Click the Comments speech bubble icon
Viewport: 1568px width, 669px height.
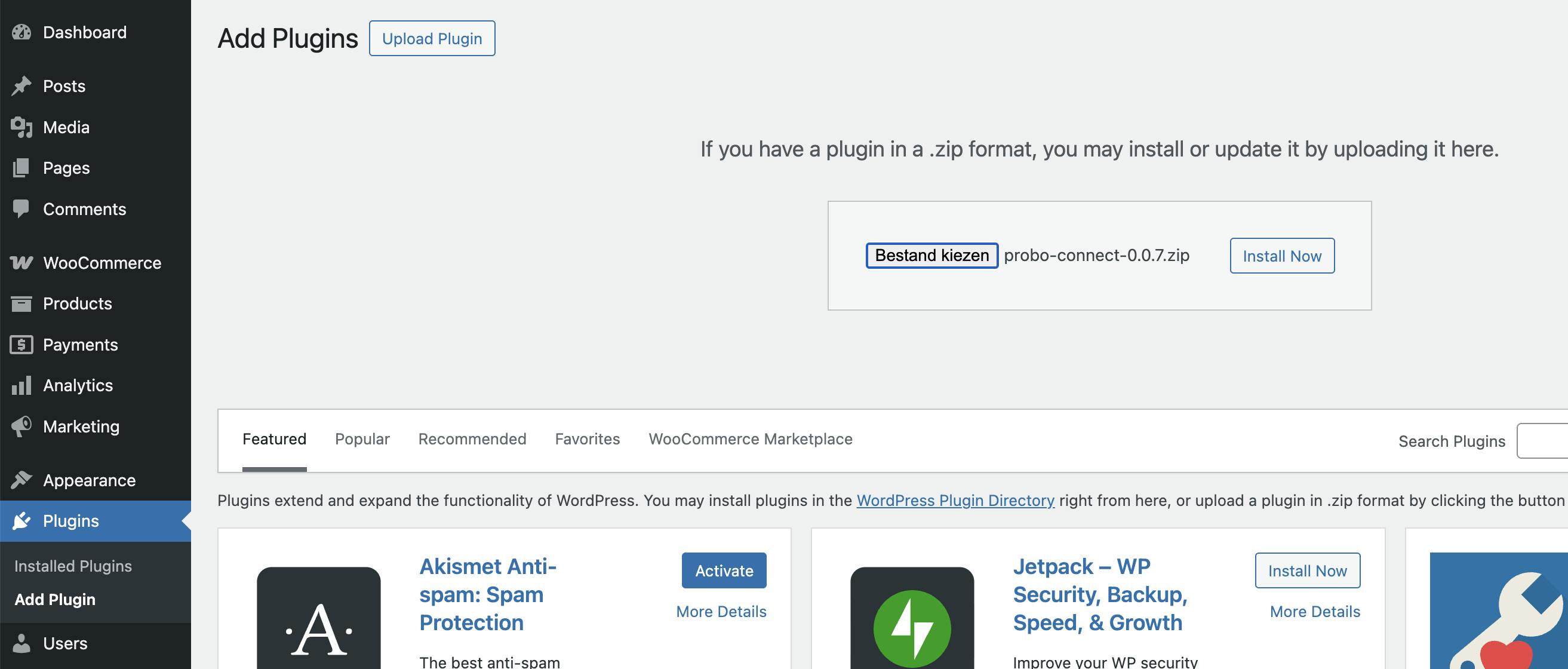coord(21,209)
